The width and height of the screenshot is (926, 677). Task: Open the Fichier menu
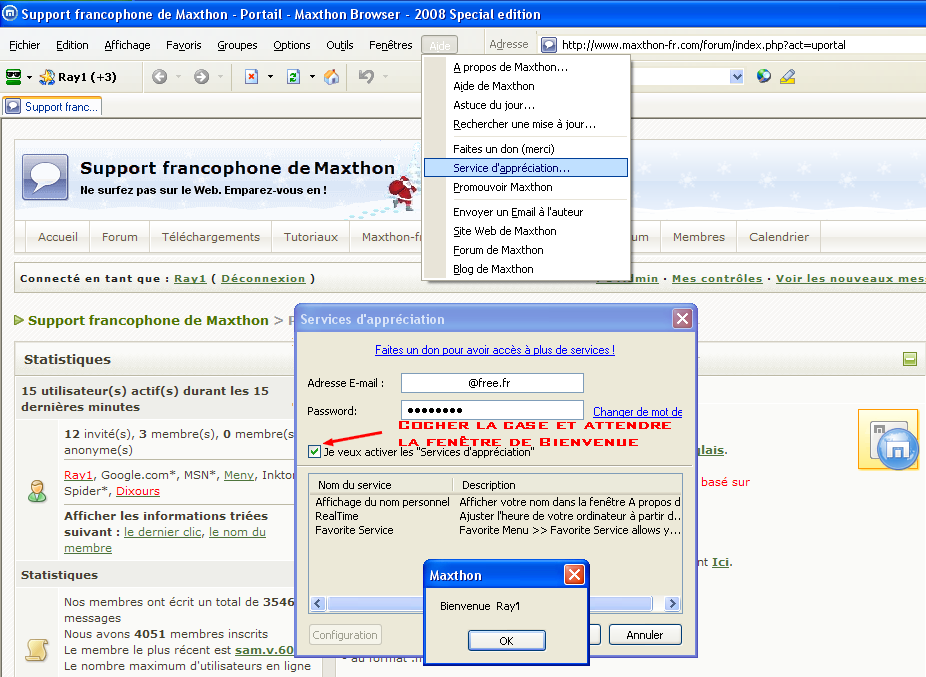[x=25, y=45]
